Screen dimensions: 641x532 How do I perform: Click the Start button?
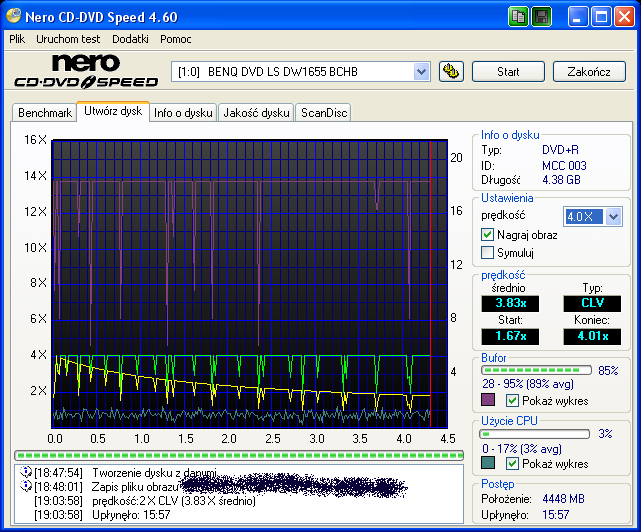tap(508, 72)
